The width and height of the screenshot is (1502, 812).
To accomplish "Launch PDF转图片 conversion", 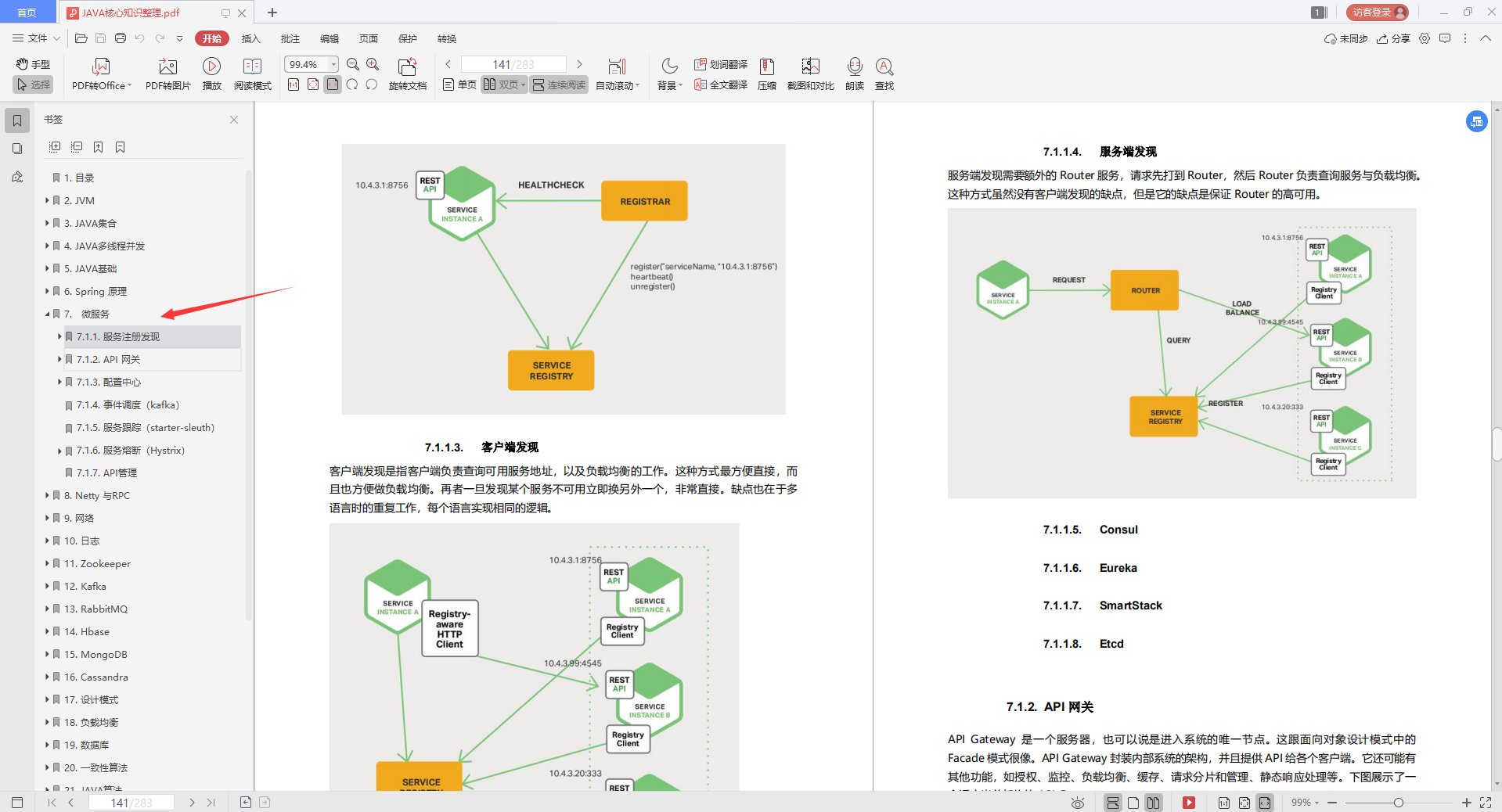I will coord(167,73).
